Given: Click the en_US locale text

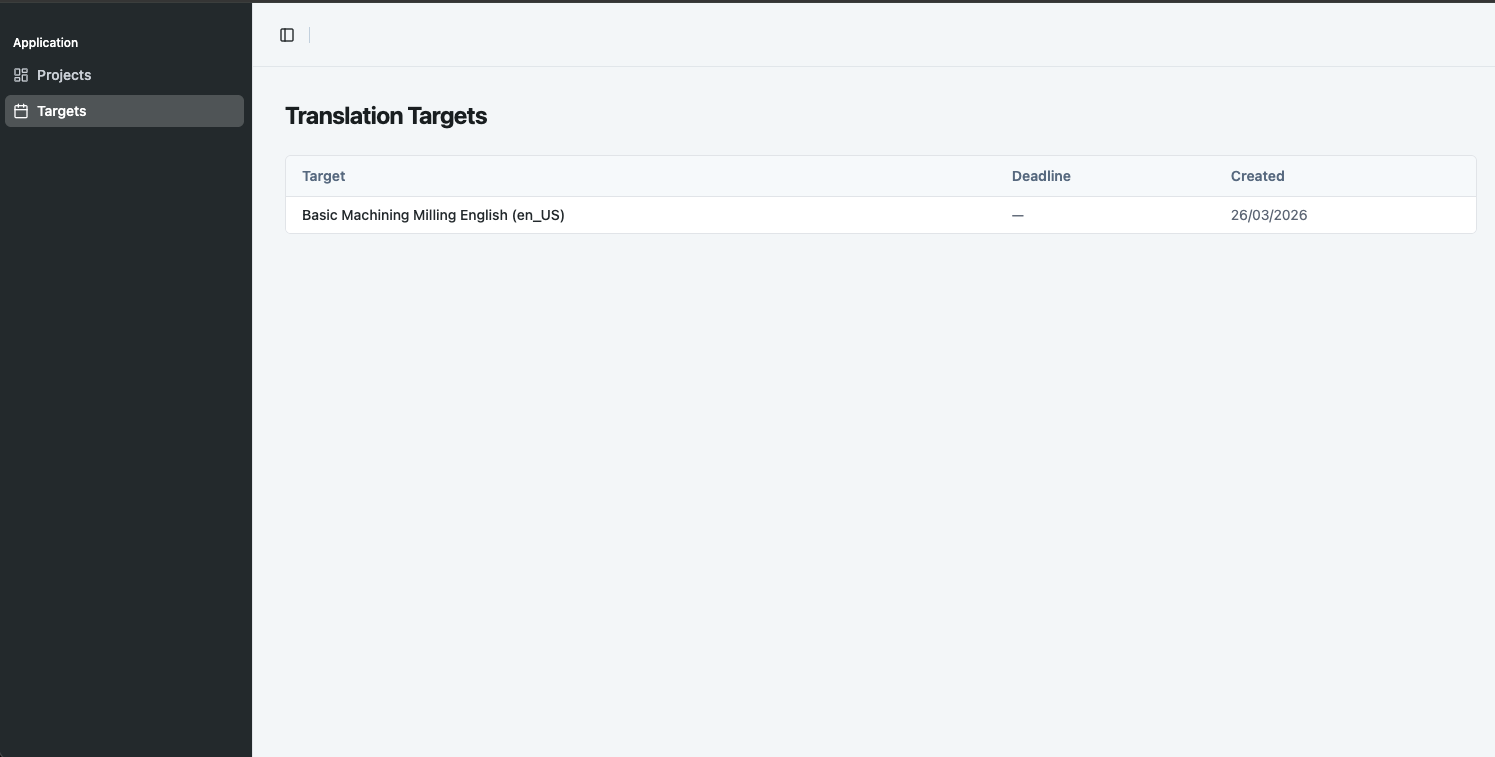Looking at the screenshot, I should [x=538, y=215].
